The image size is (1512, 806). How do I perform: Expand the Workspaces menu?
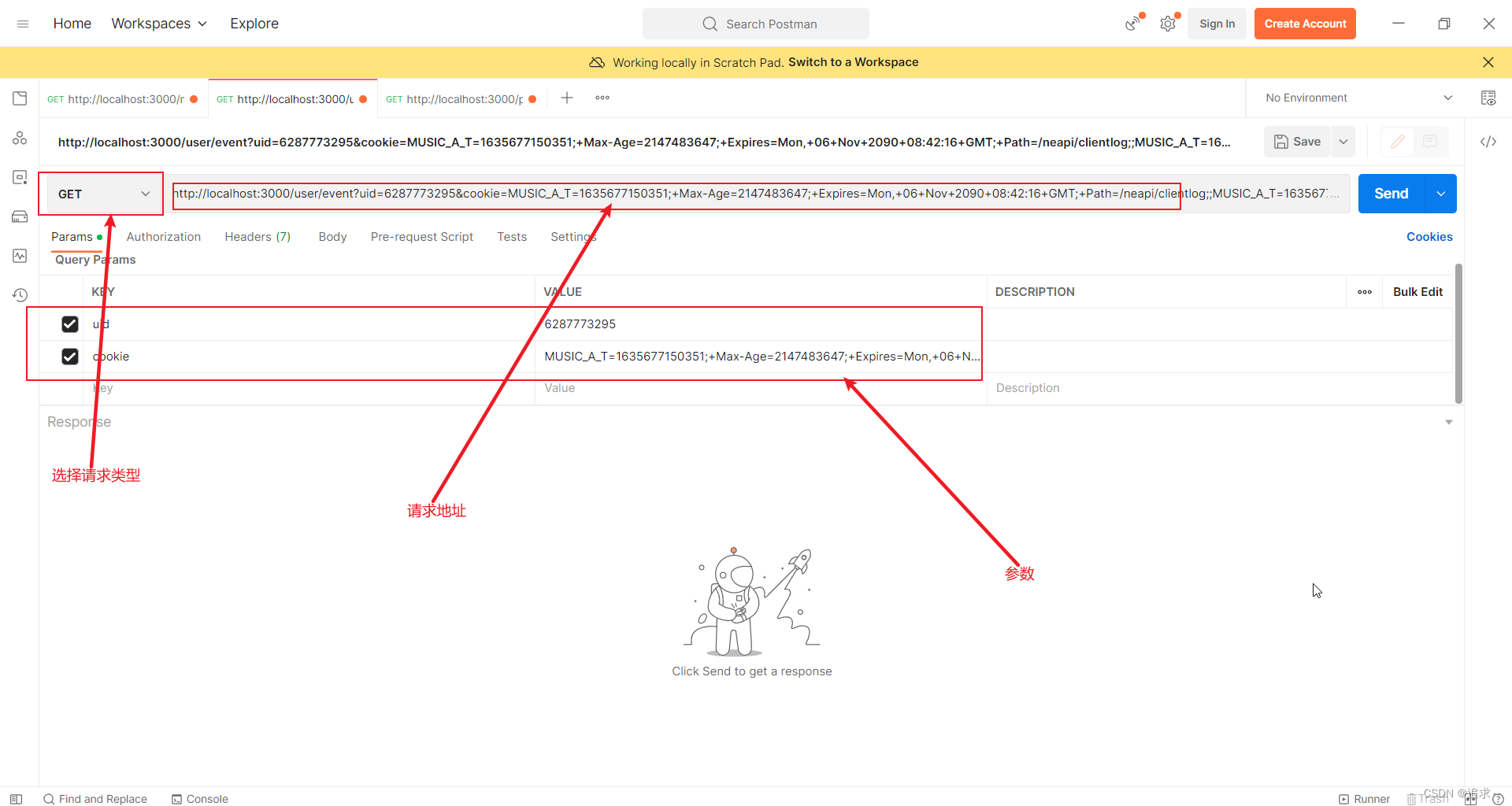(x=159, y=24)
